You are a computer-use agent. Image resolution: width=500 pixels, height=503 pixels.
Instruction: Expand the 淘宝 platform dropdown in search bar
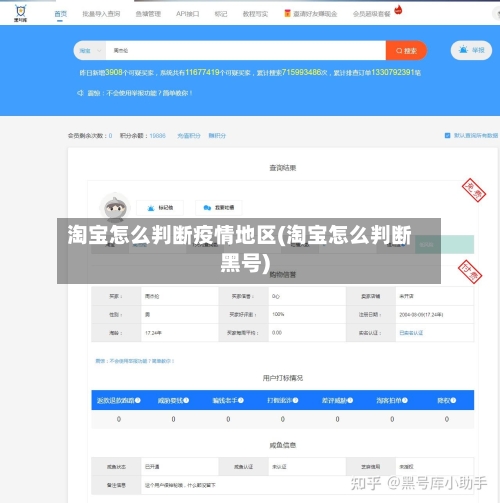[90, 51]
